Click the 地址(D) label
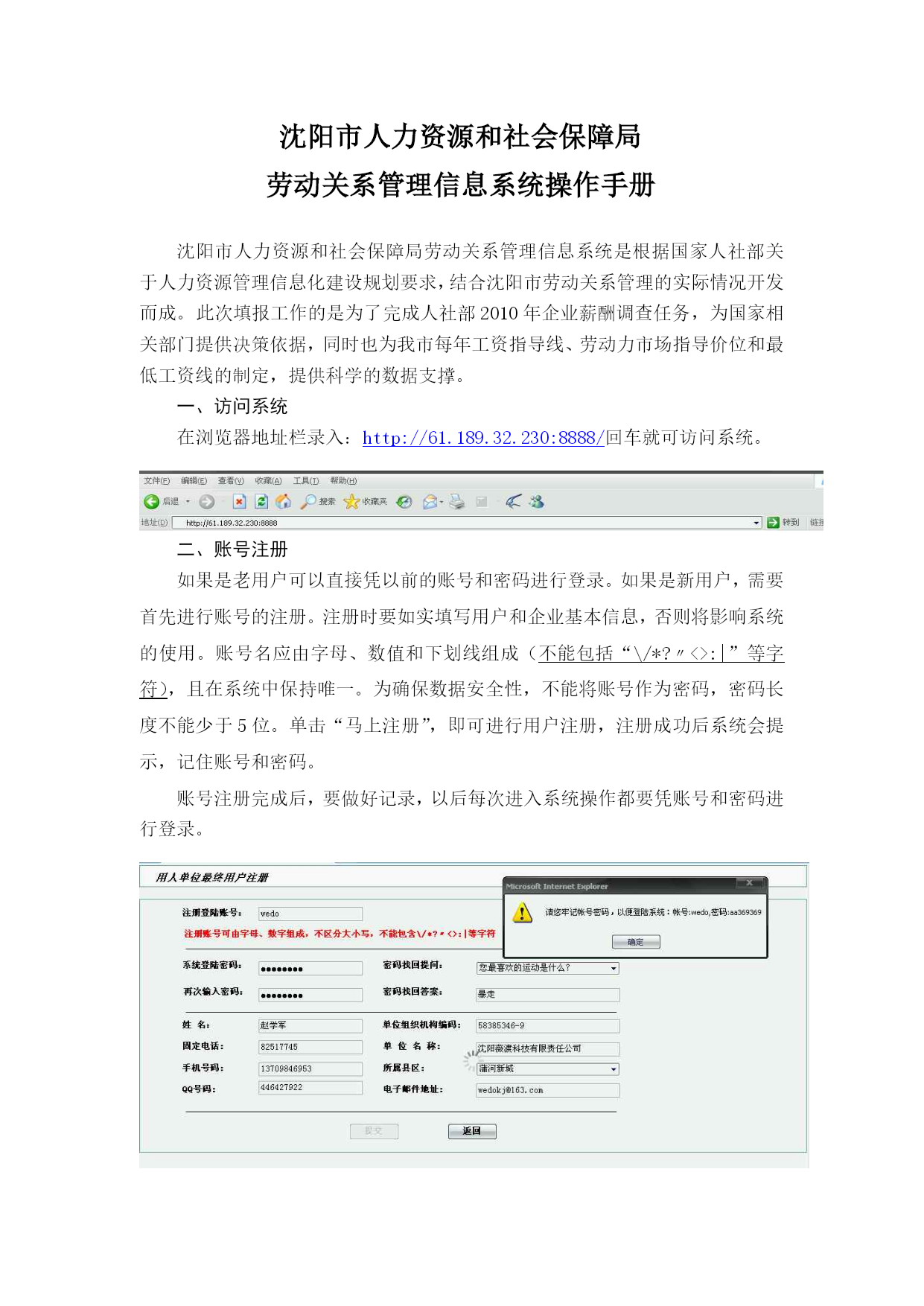This screenshot has width=924, height=1306. tap(155, 523)
